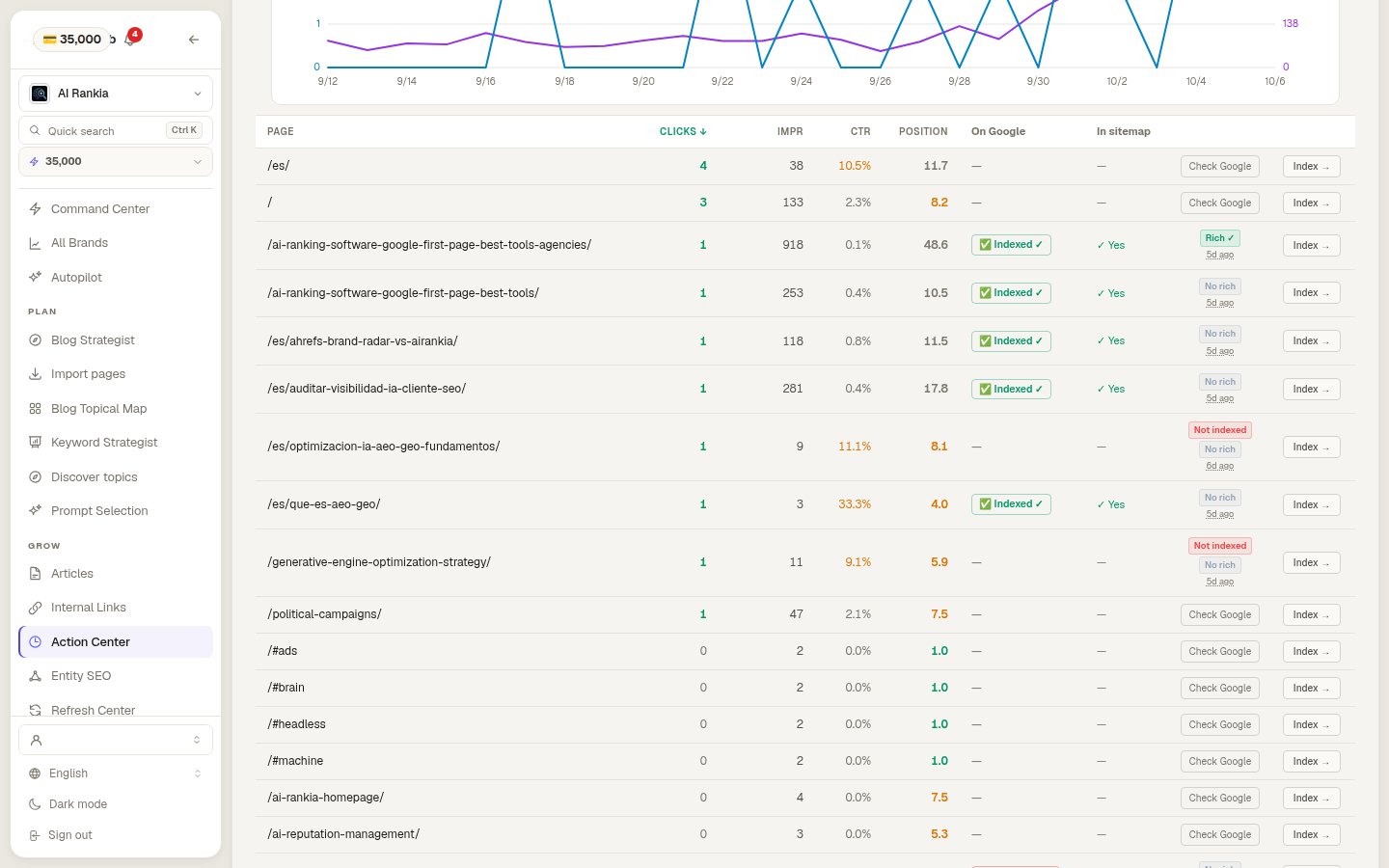Open the user account selector
Screen dimensions: 1389x868
tap(116, 740)
